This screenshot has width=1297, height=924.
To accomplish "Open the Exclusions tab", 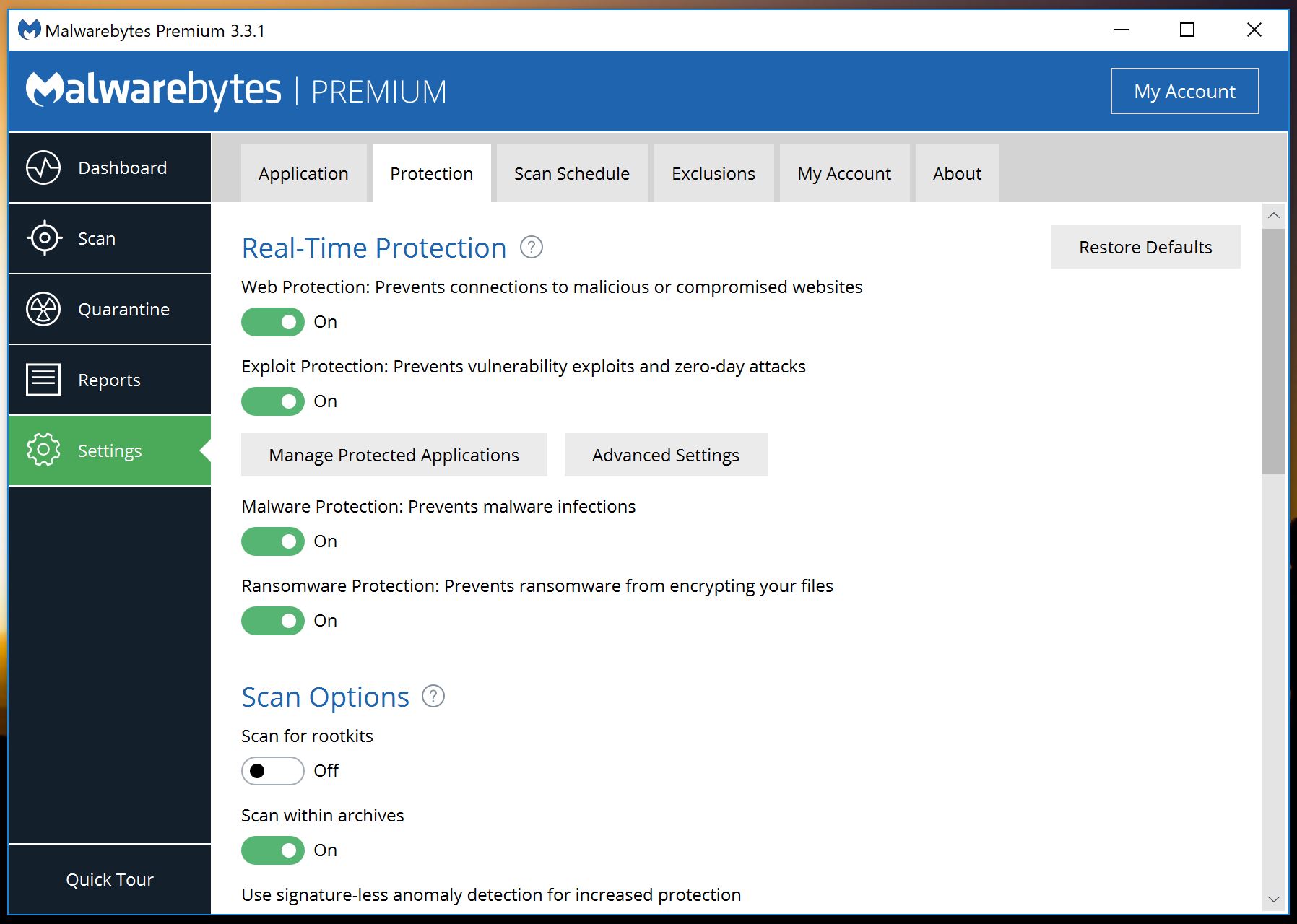I will tap(713, 173).
